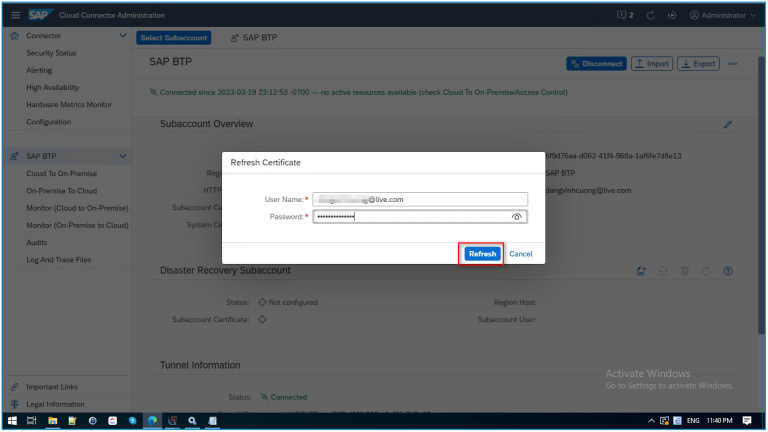Open Cloud To On-Premise in sidebar
The height and width of the screenshot is (432, 768).
pyautogui.click(x=62, y=173)
